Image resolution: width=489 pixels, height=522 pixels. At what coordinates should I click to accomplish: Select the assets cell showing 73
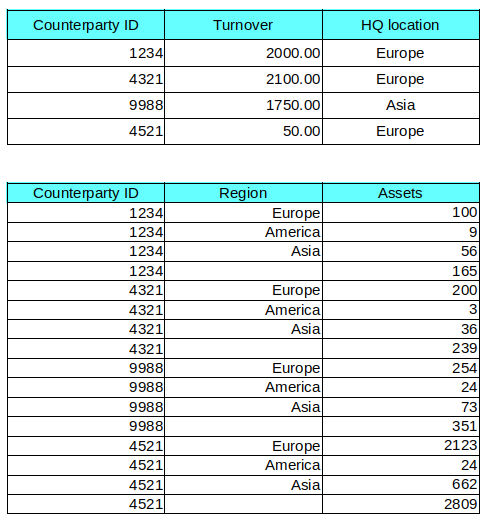click(401, 407)
